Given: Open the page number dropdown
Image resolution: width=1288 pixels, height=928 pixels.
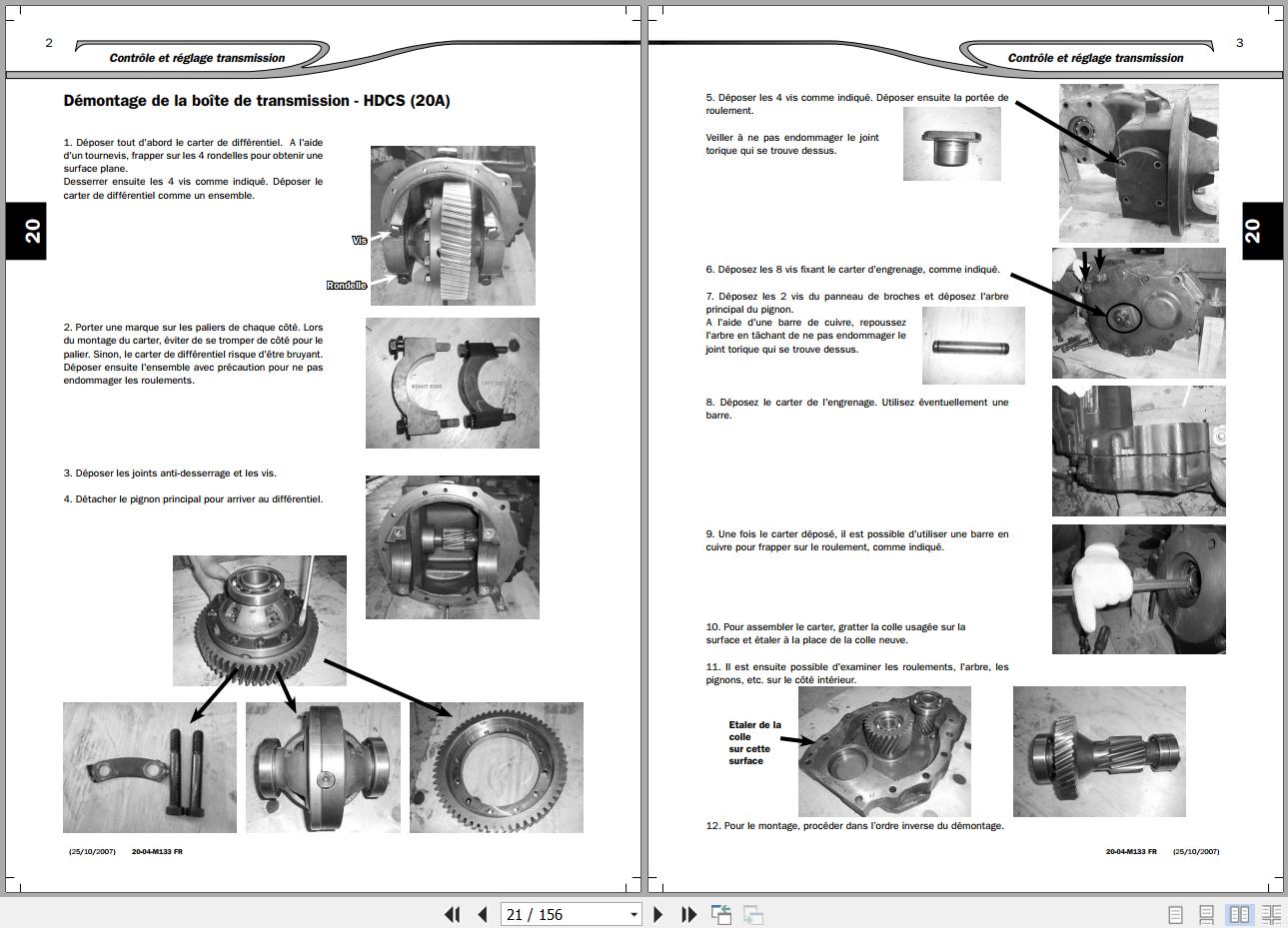Looking at the screenshot, I should 634,914.
